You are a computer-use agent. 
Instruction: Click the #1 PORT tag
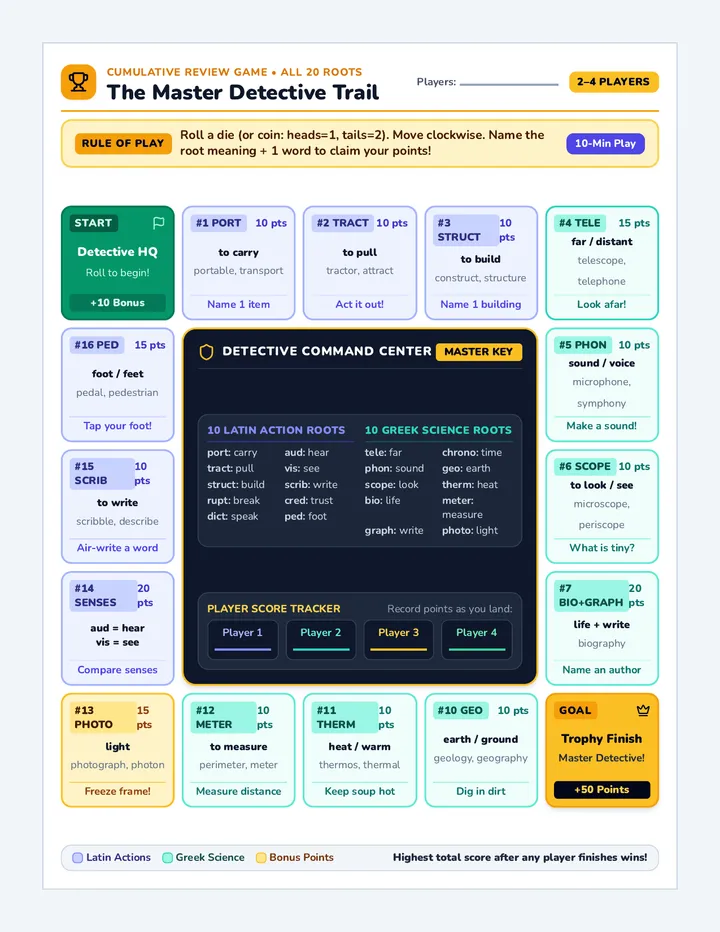(219, 223)
